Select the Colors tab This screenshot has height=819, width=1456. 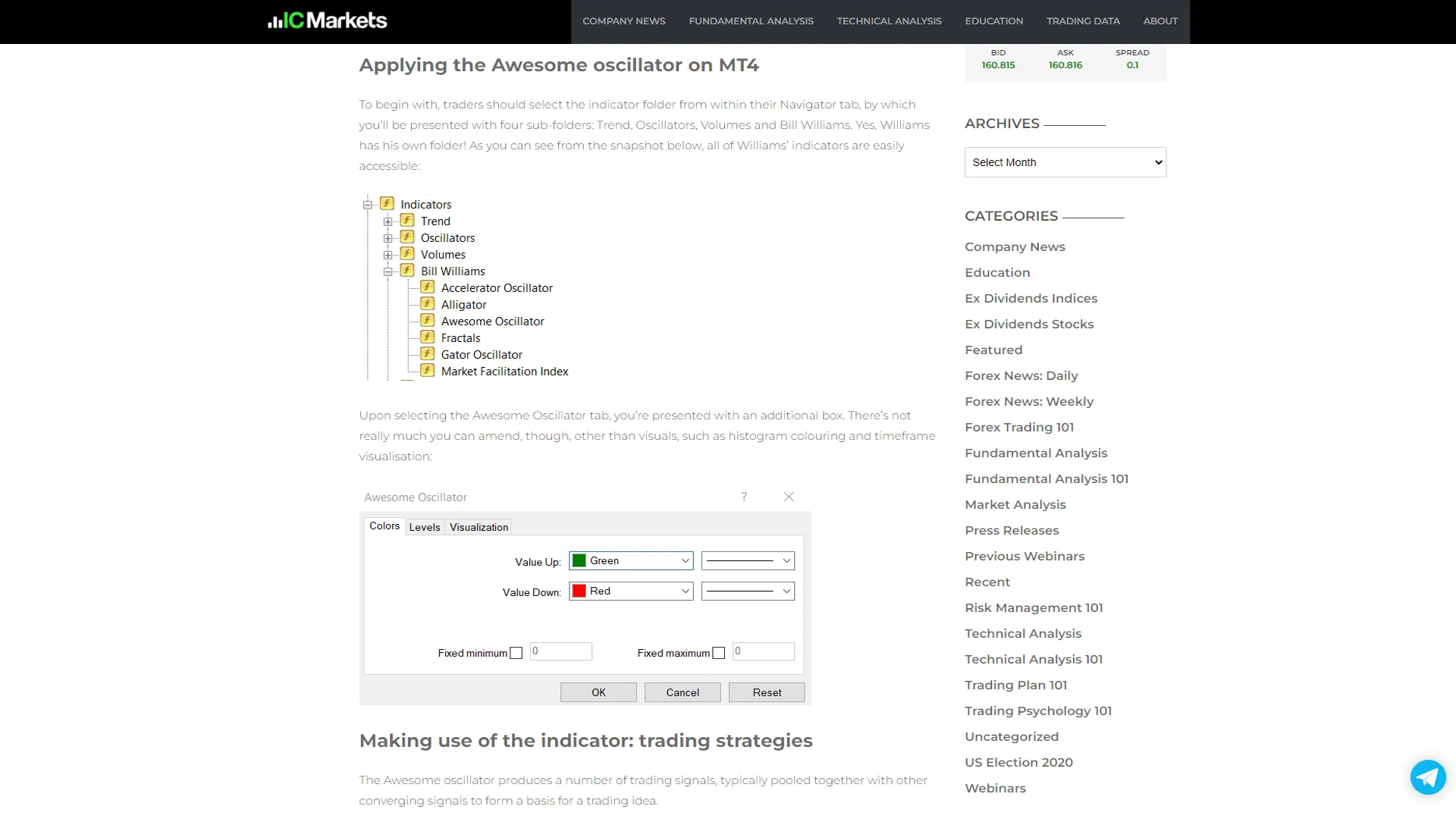[x=384, y=526]
